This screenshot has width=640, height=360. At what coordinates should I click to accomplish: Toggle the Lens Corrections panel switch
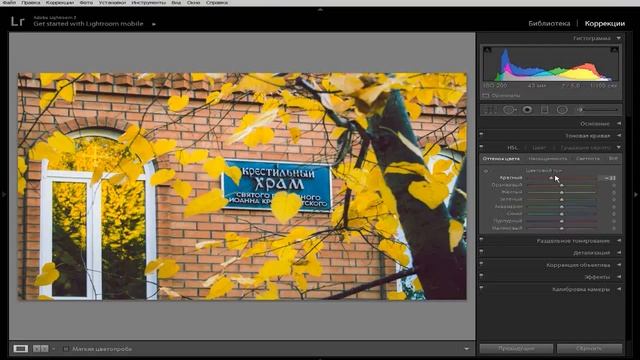[482, 263]
